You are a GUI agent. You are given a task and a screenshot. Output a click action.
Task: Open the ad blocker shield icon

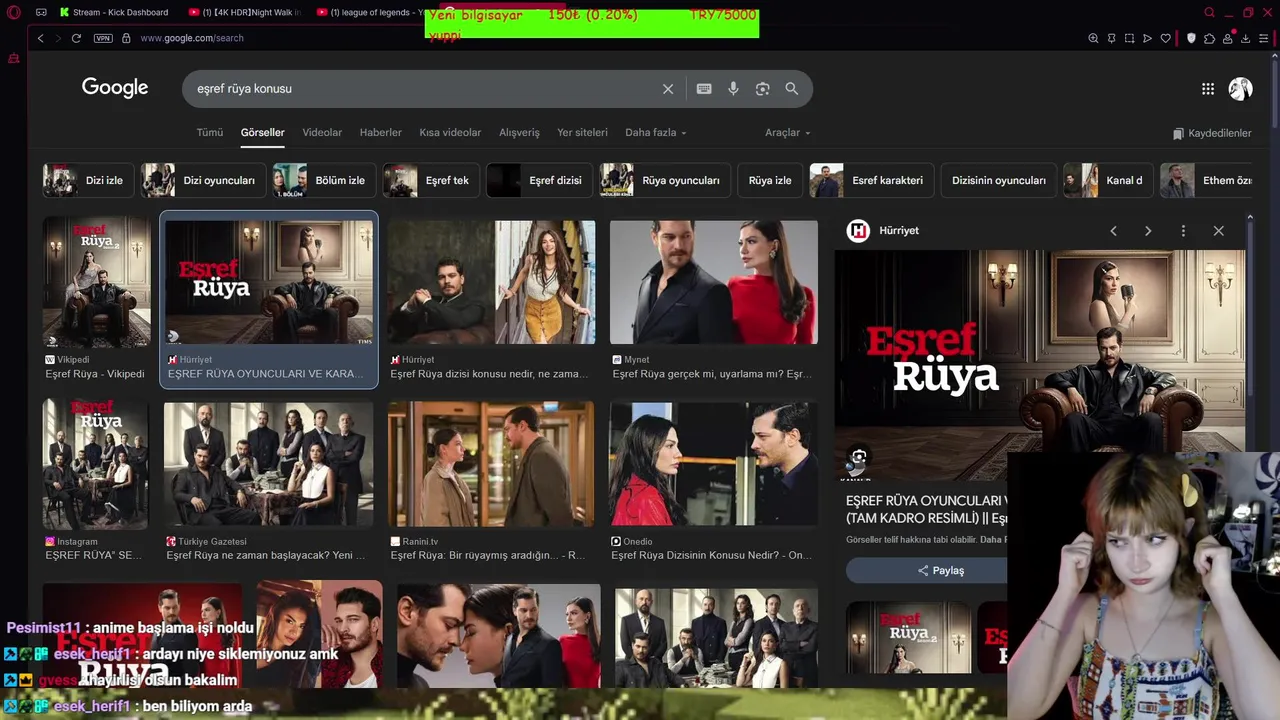coord(1191,38)
